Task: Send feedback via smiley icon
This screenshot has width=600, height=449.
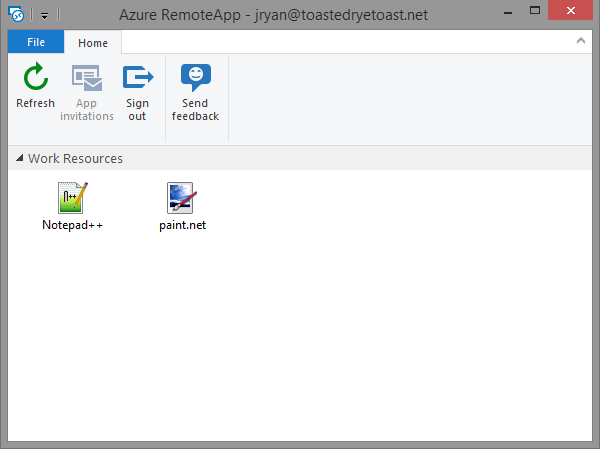Action: coord(196,77)
